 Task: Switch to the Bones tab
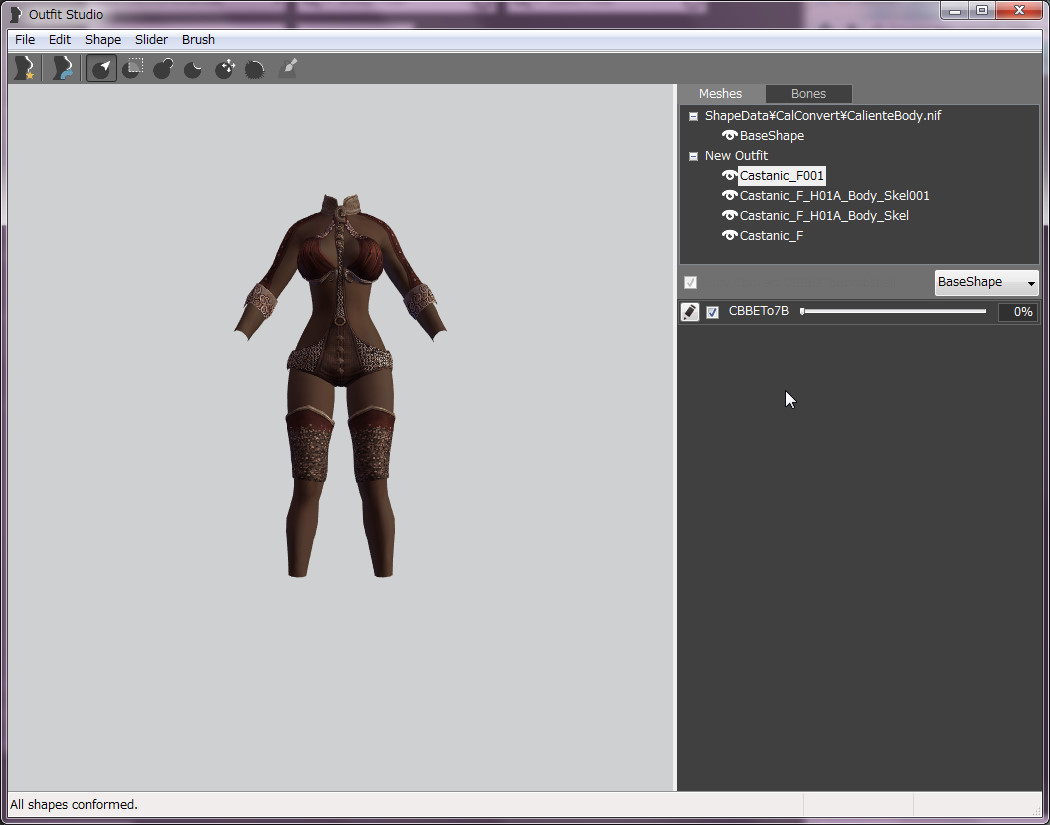808,94
